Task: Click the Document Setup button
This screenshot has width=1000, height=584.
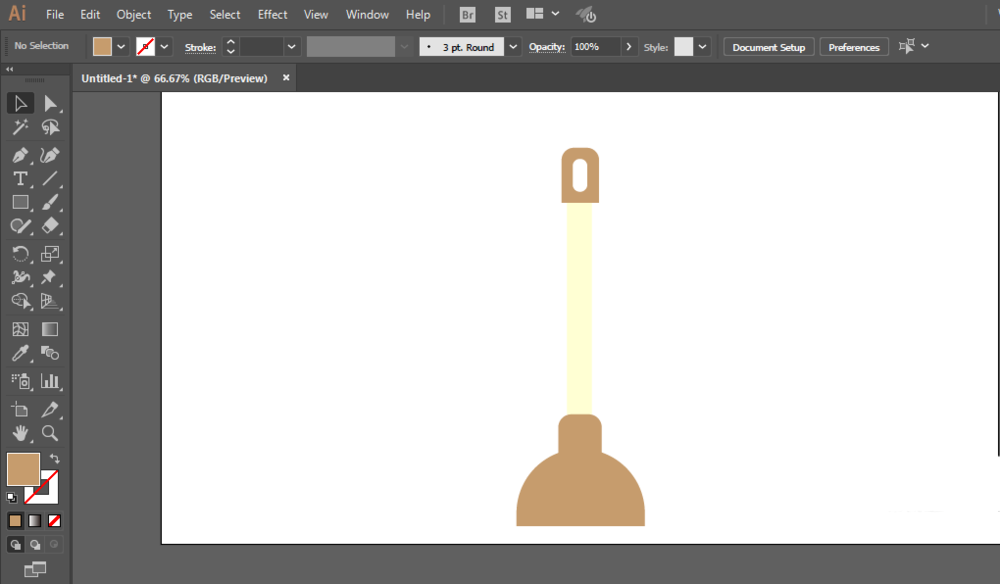Action: 768,47
